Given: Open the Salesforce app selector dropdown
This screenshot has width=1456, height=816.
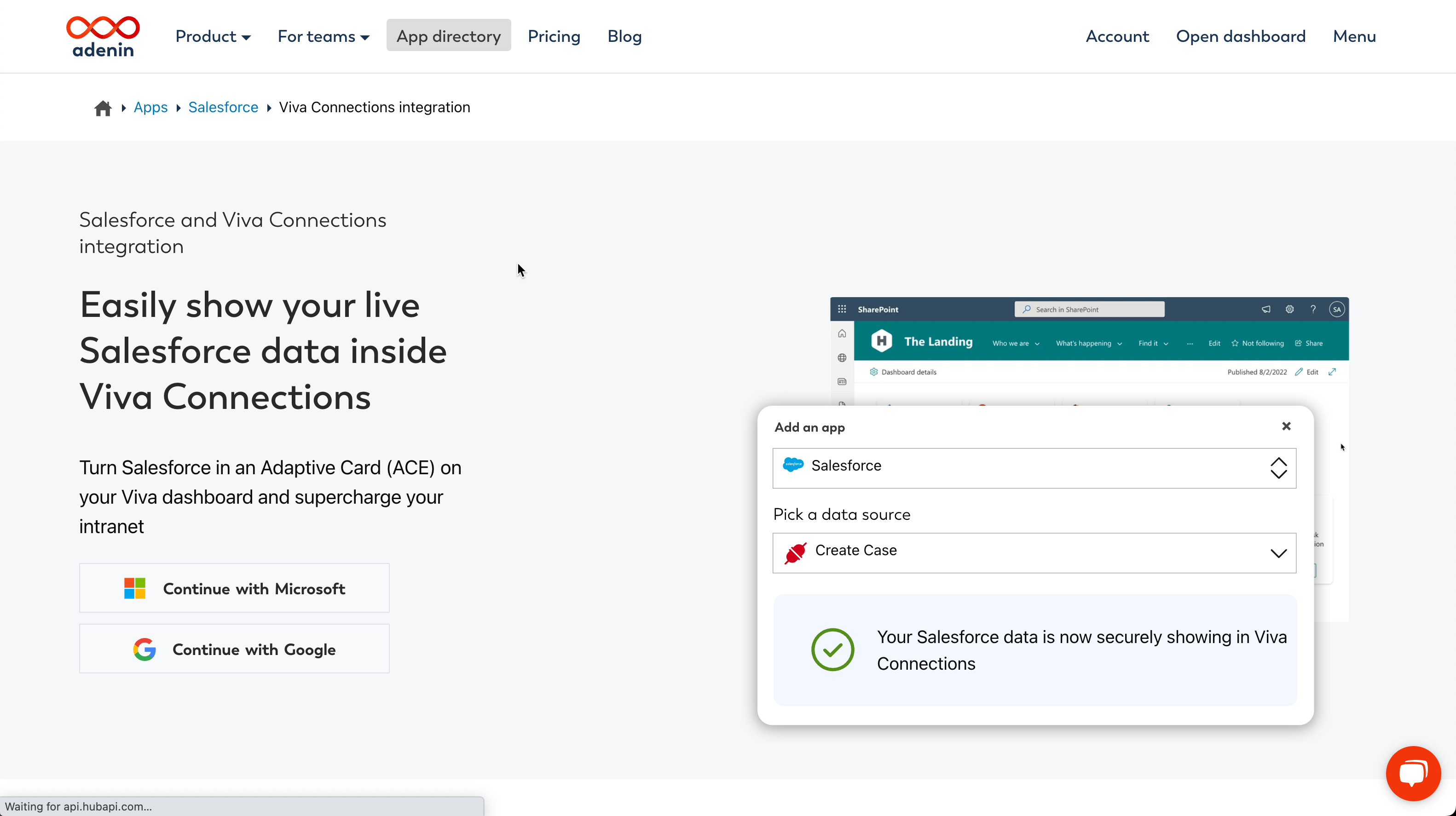Looking at the screenshot, I should [1034, 468].
